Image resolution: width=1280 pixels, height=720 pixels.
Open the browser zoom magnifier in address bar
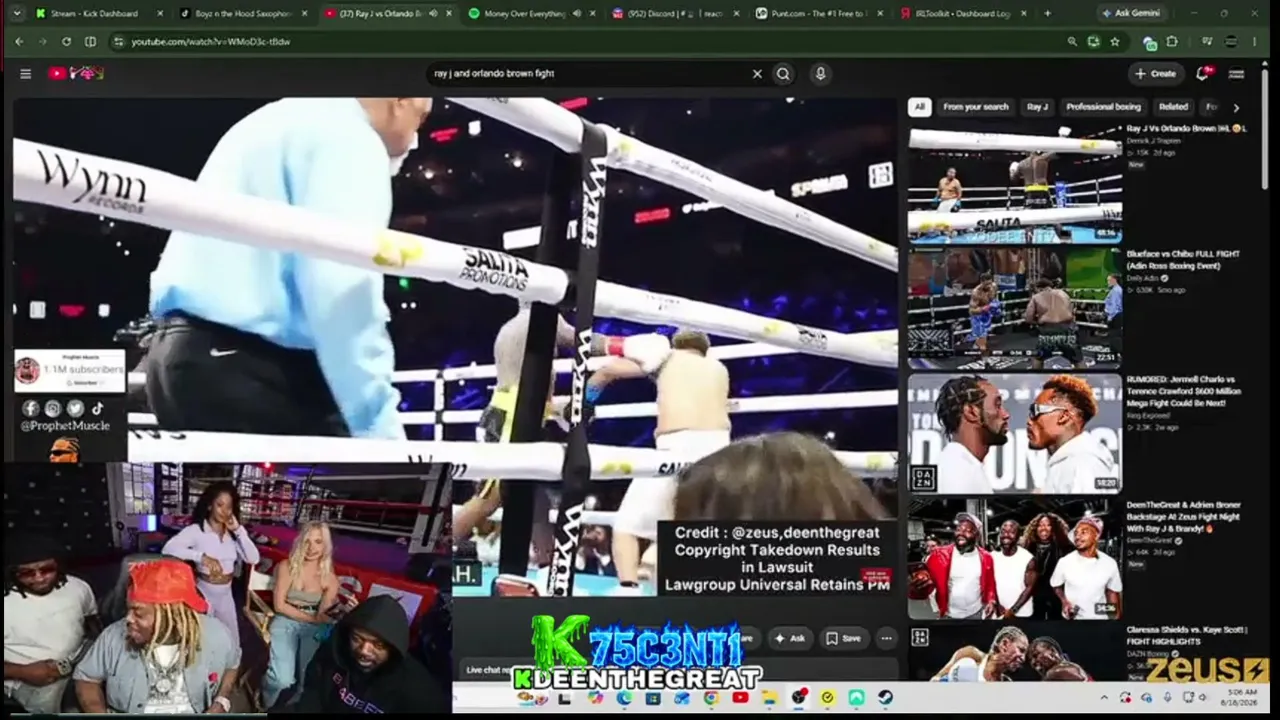1072,41
